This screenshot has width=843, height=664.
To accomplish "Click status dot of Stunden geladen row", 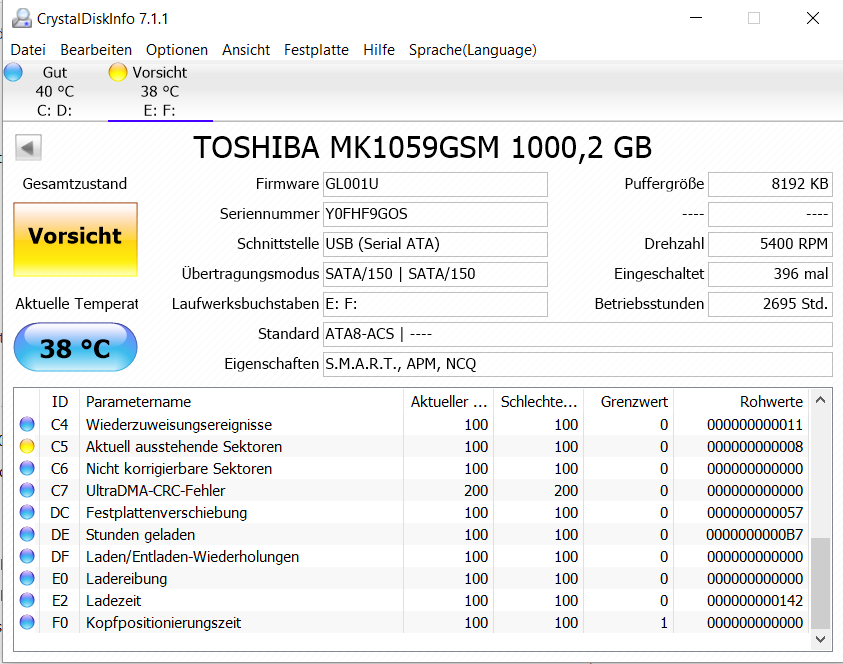I will [x=27, y=534].
